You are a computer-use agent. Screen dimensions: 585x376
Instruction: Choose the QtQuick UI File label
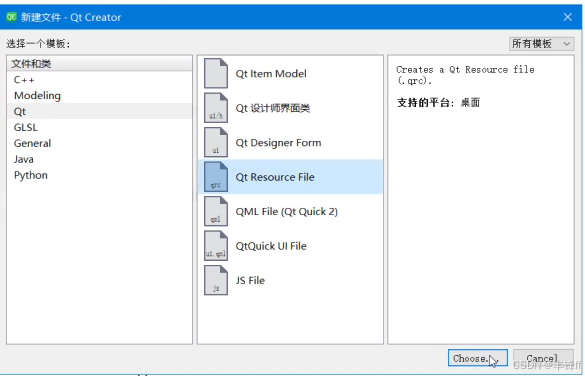271,246
